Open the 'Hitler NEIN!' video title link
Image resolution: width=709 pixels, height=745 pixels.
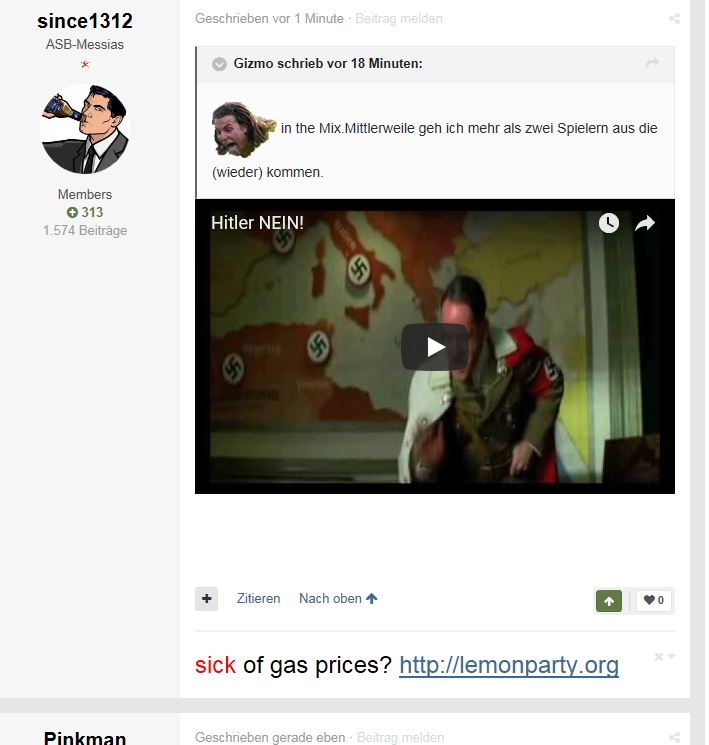tap(257, 223)
